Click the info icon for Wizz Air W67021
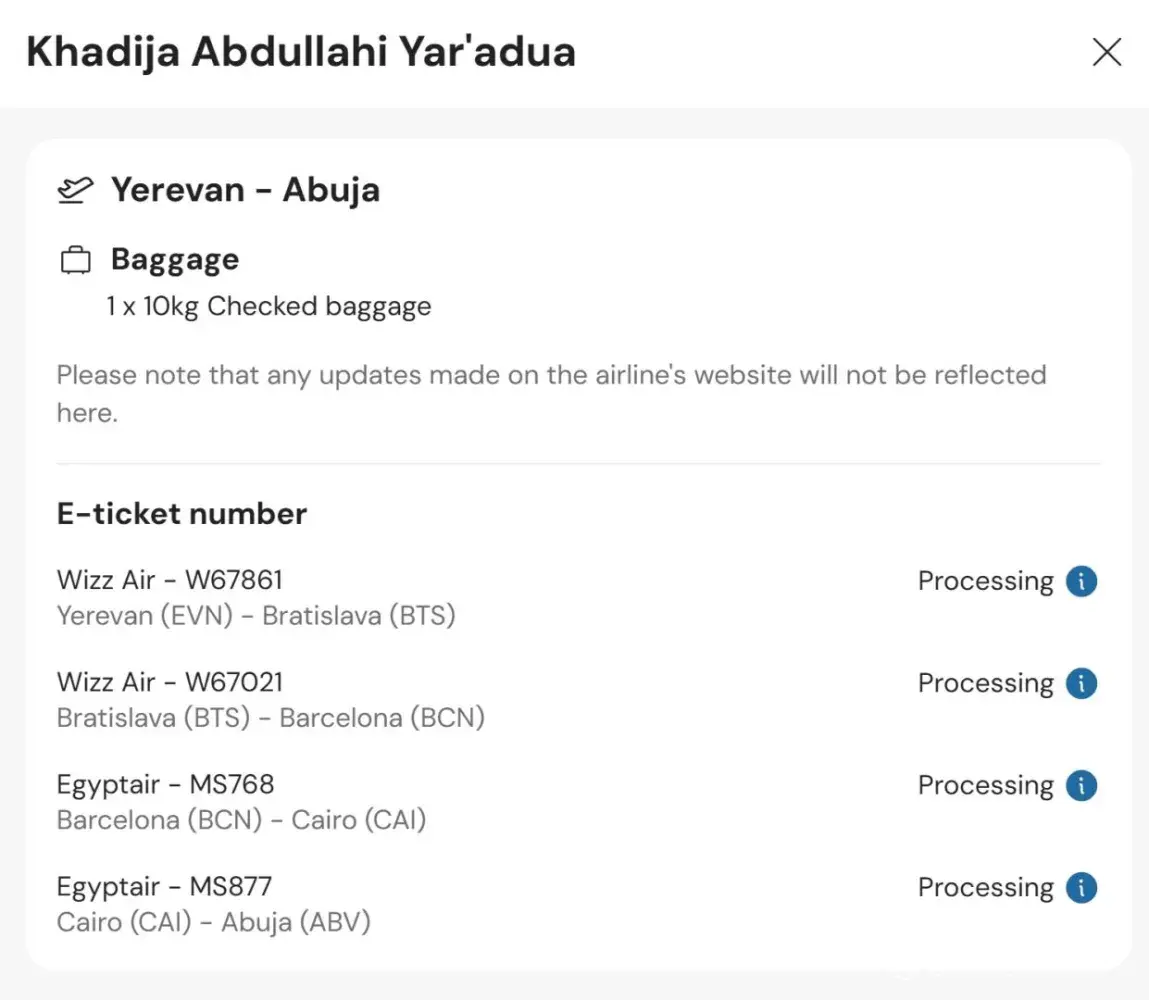 click(x=1081, y=683)
